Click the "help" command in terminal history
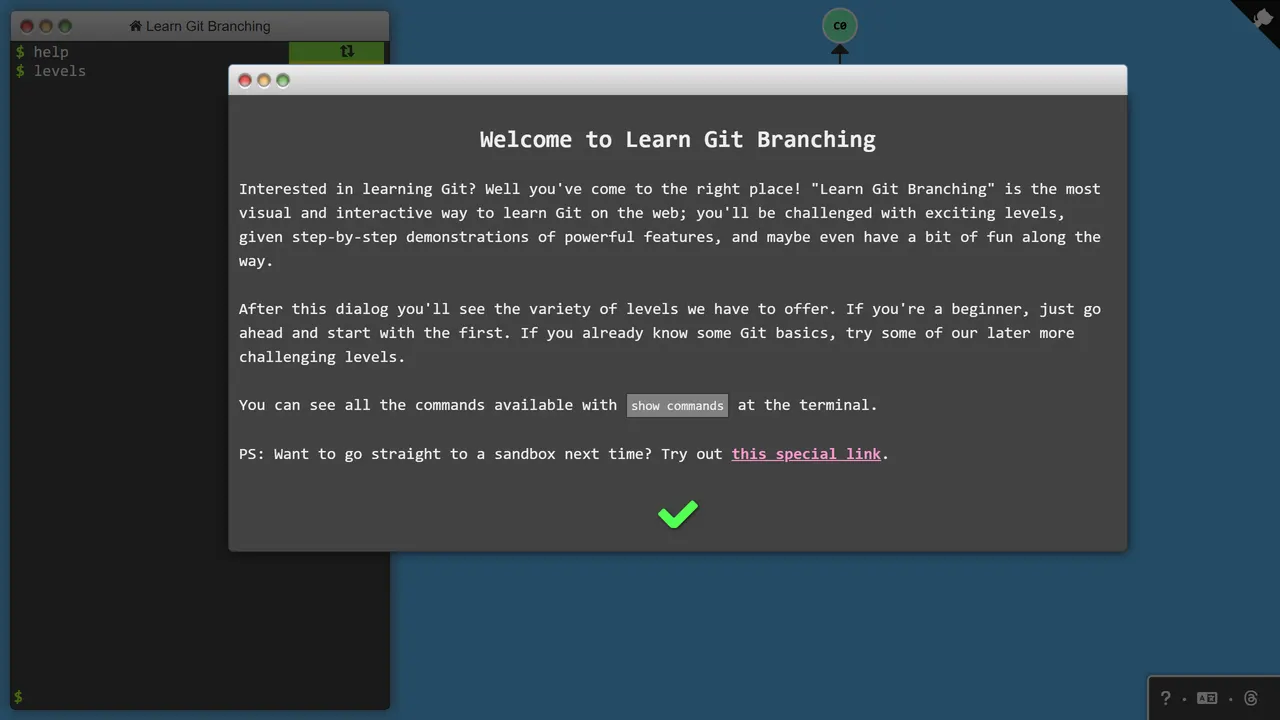 [x=51, y=52]
